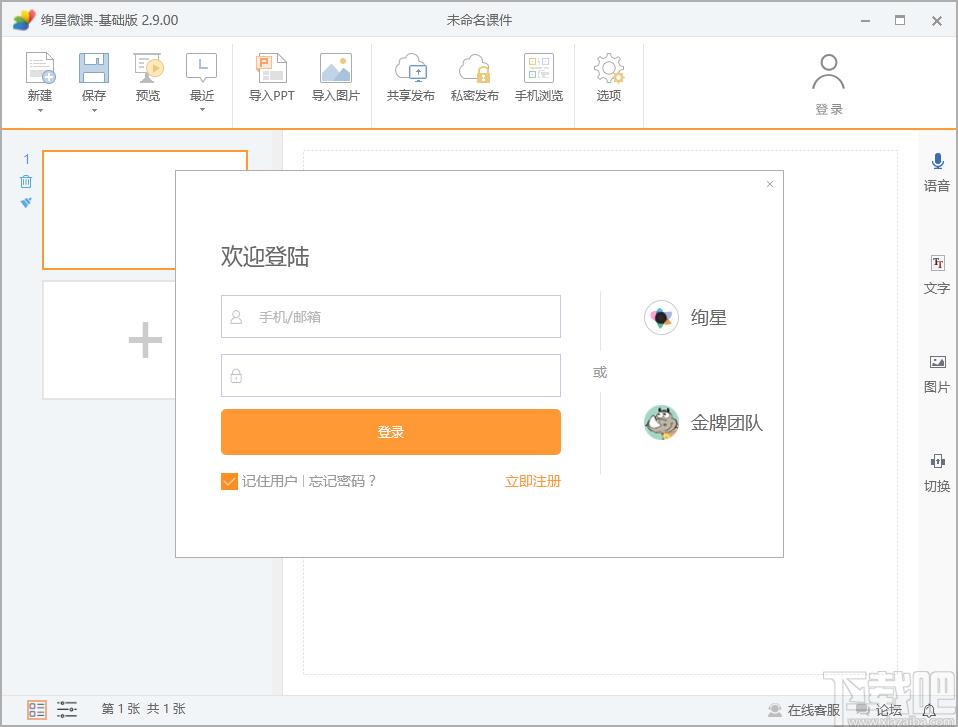Screen dimensions: 958x727
Task: Open the 立即注册 register link
Action: (533, 481)
